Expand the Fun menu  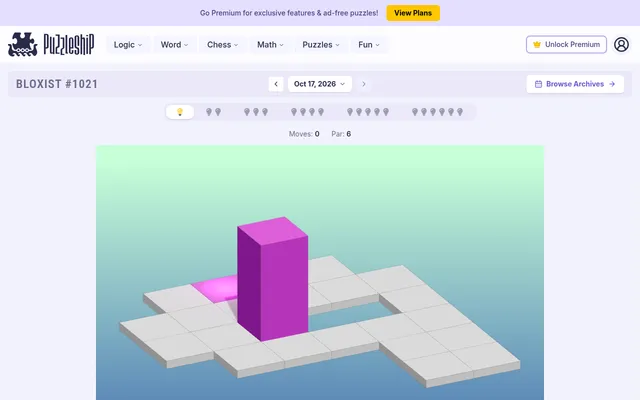[369, 44]
